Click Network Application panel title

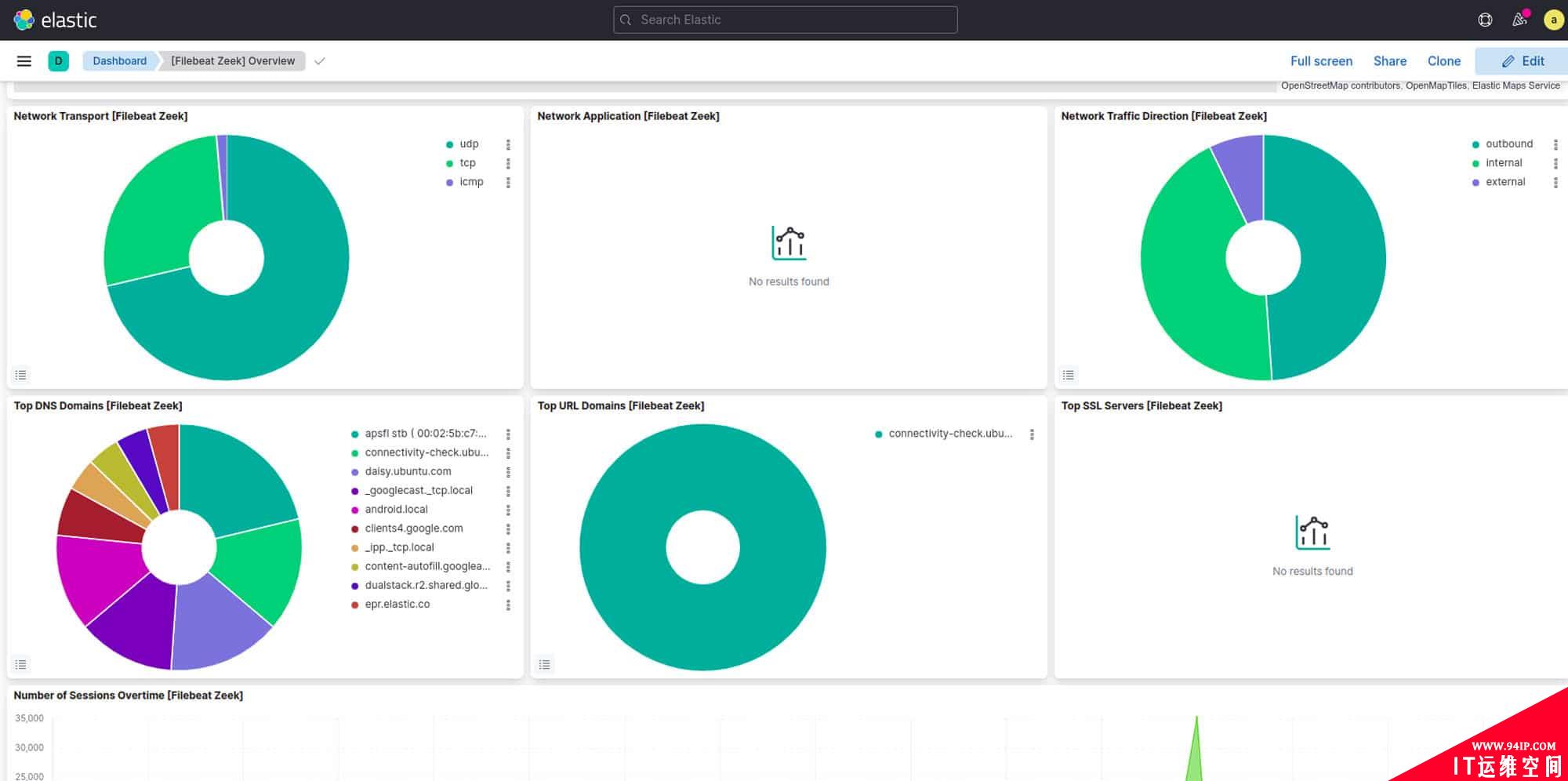[x=628, y=116]
